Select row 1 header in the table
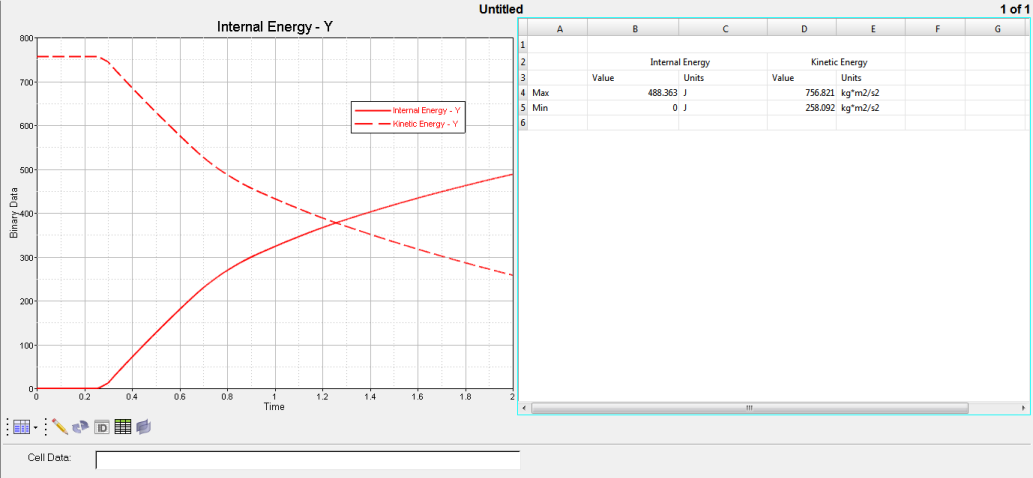The image size is (1033, 478). 524,45
